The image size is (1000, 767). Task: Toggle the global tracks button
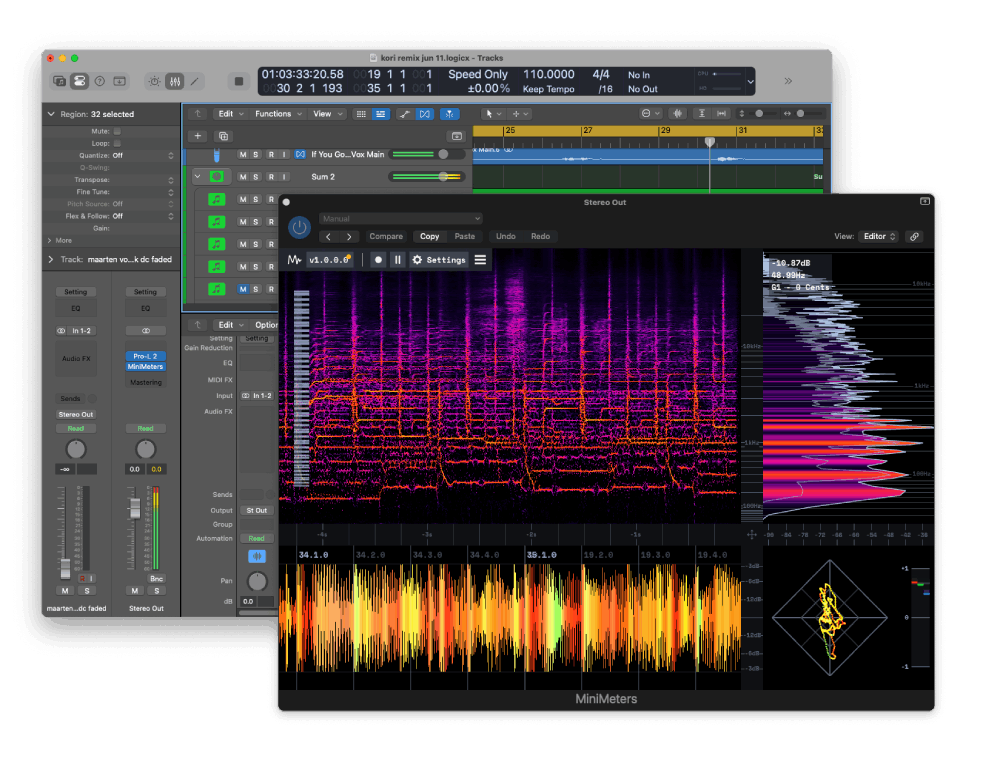457,136
